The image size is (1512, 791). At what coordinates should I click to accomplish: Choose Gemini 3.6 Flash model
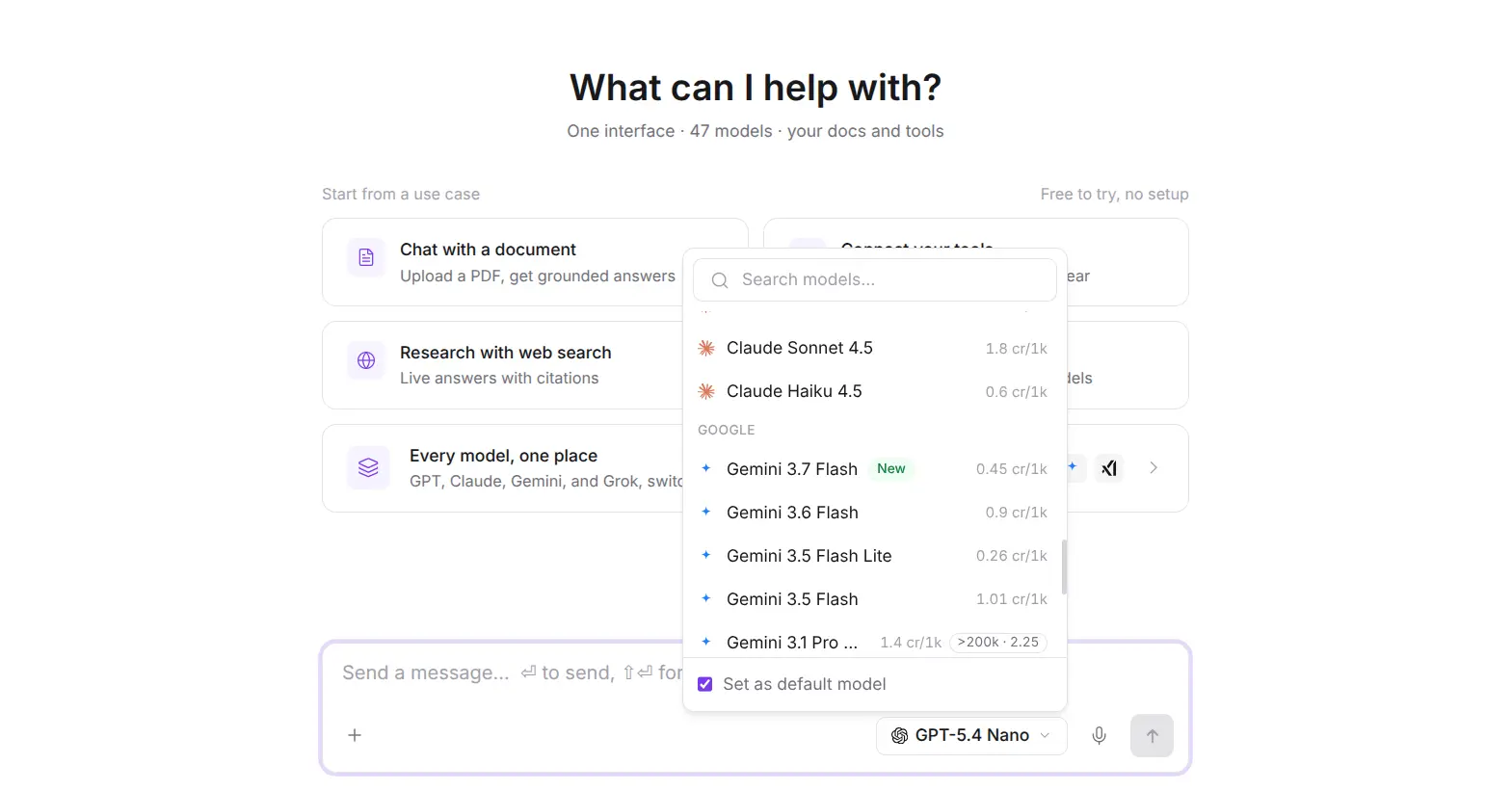point(875,512)
